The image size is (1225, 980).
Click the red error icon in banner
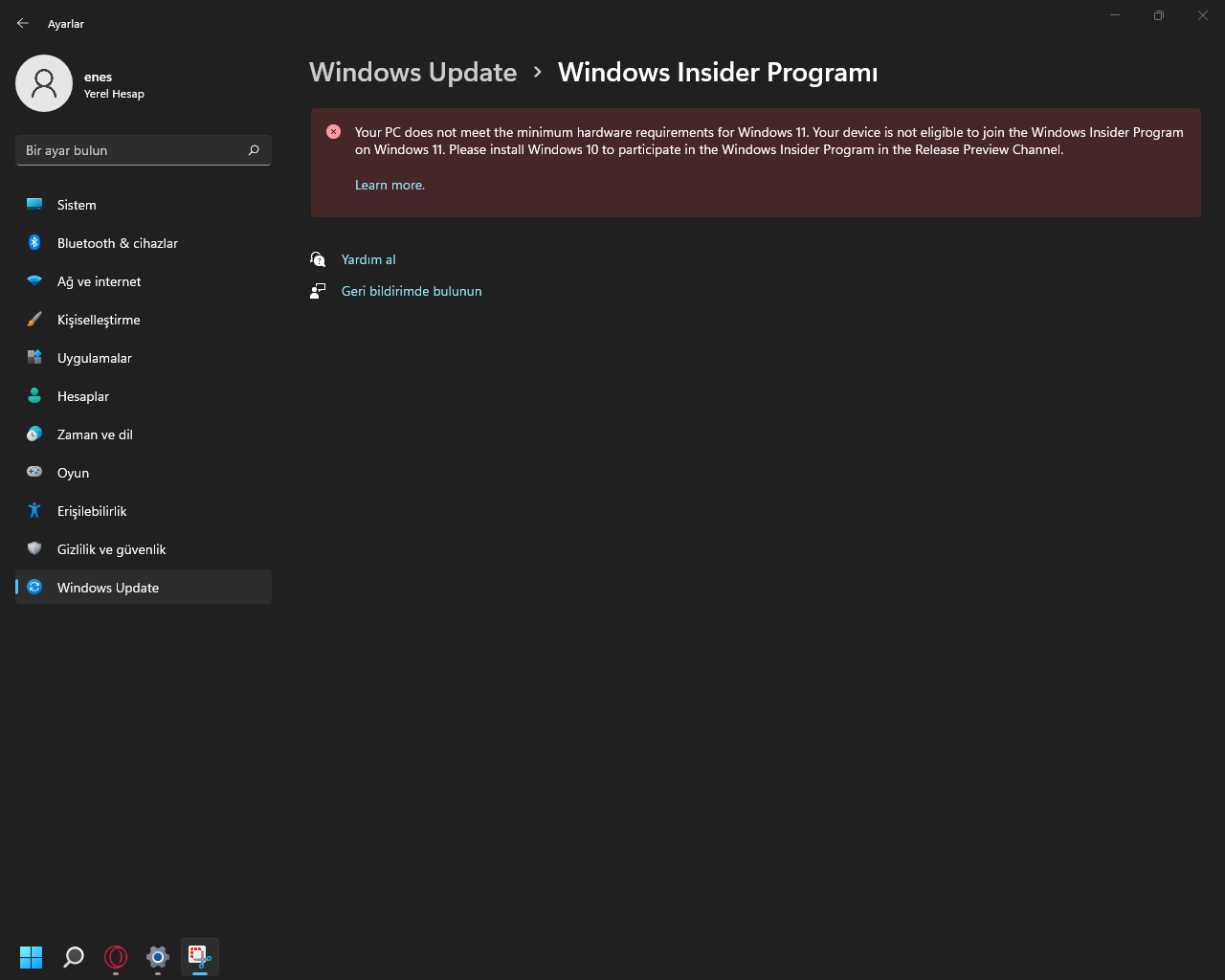(x=333, y=132)
